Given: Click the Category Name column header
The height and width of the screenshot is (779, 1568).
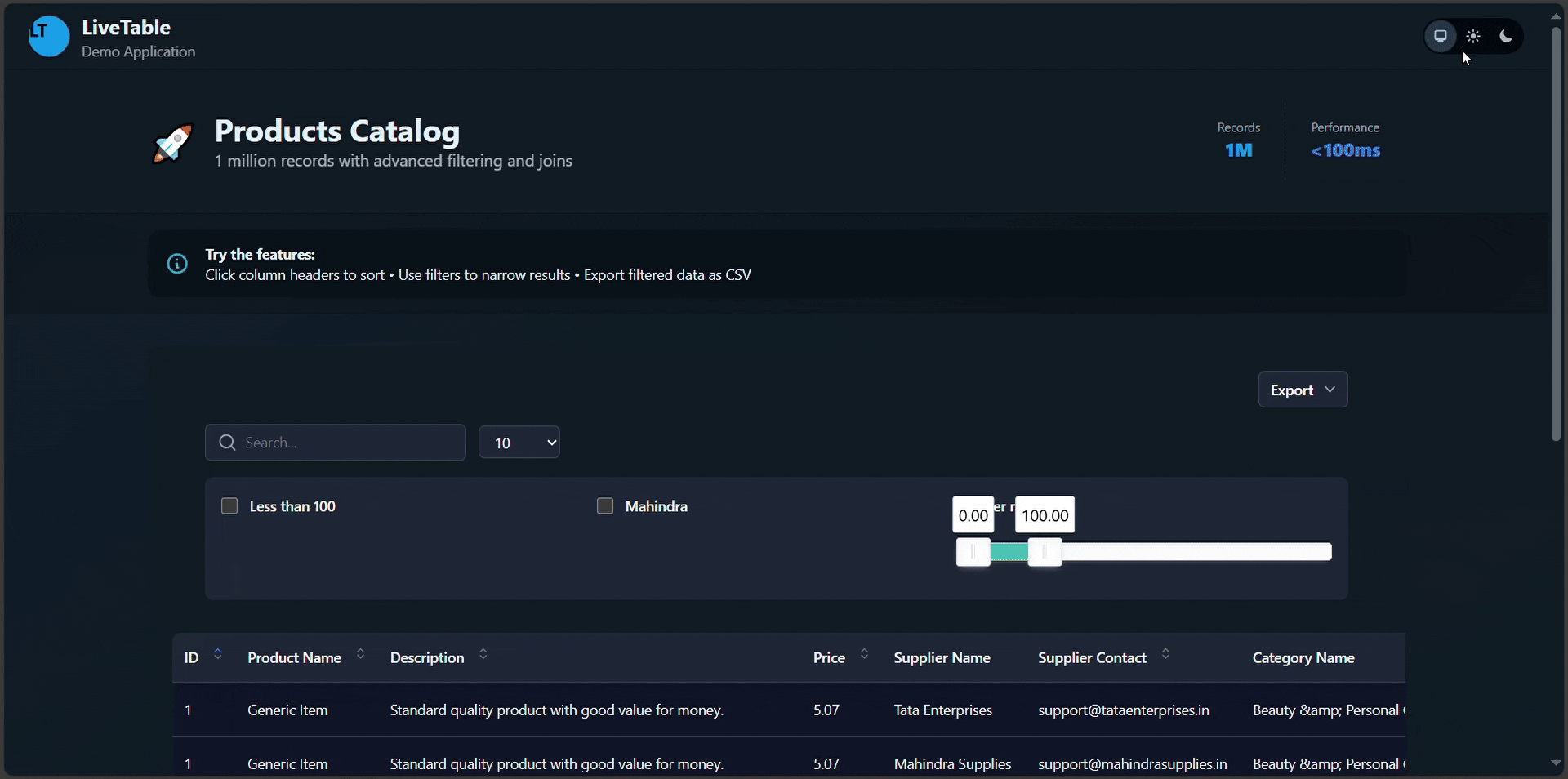Looking at the screenshot, I should click(1303, 658).
